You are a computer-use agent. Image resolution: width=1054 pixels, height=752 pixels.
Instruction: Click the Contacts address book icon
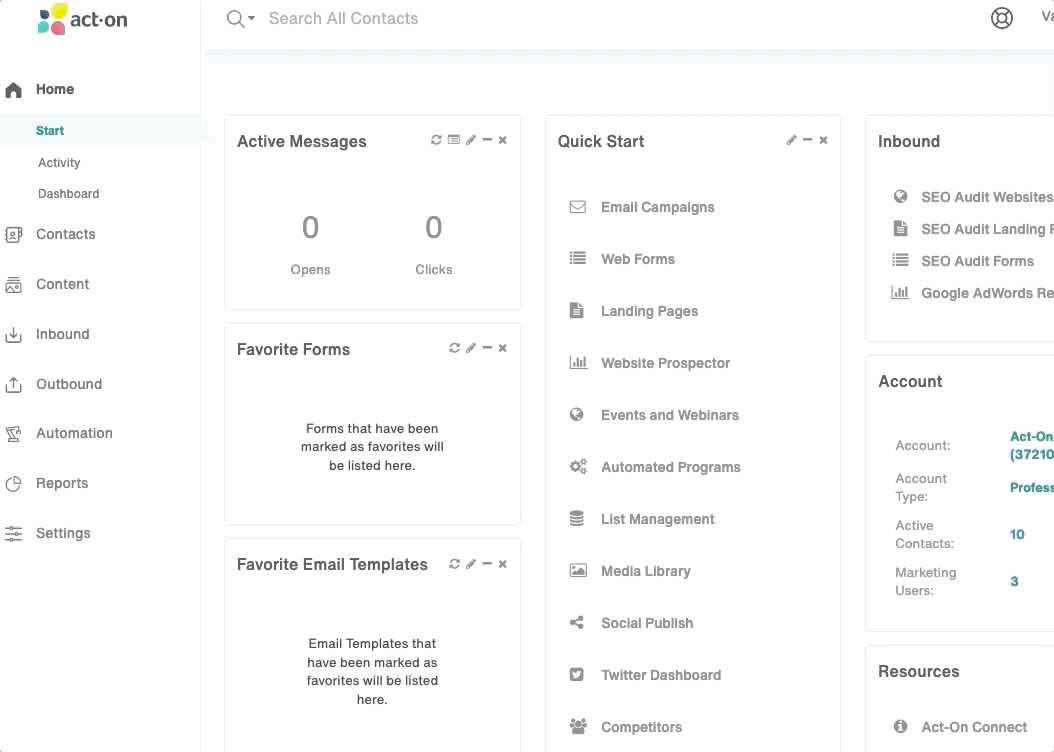click(13, 235)
